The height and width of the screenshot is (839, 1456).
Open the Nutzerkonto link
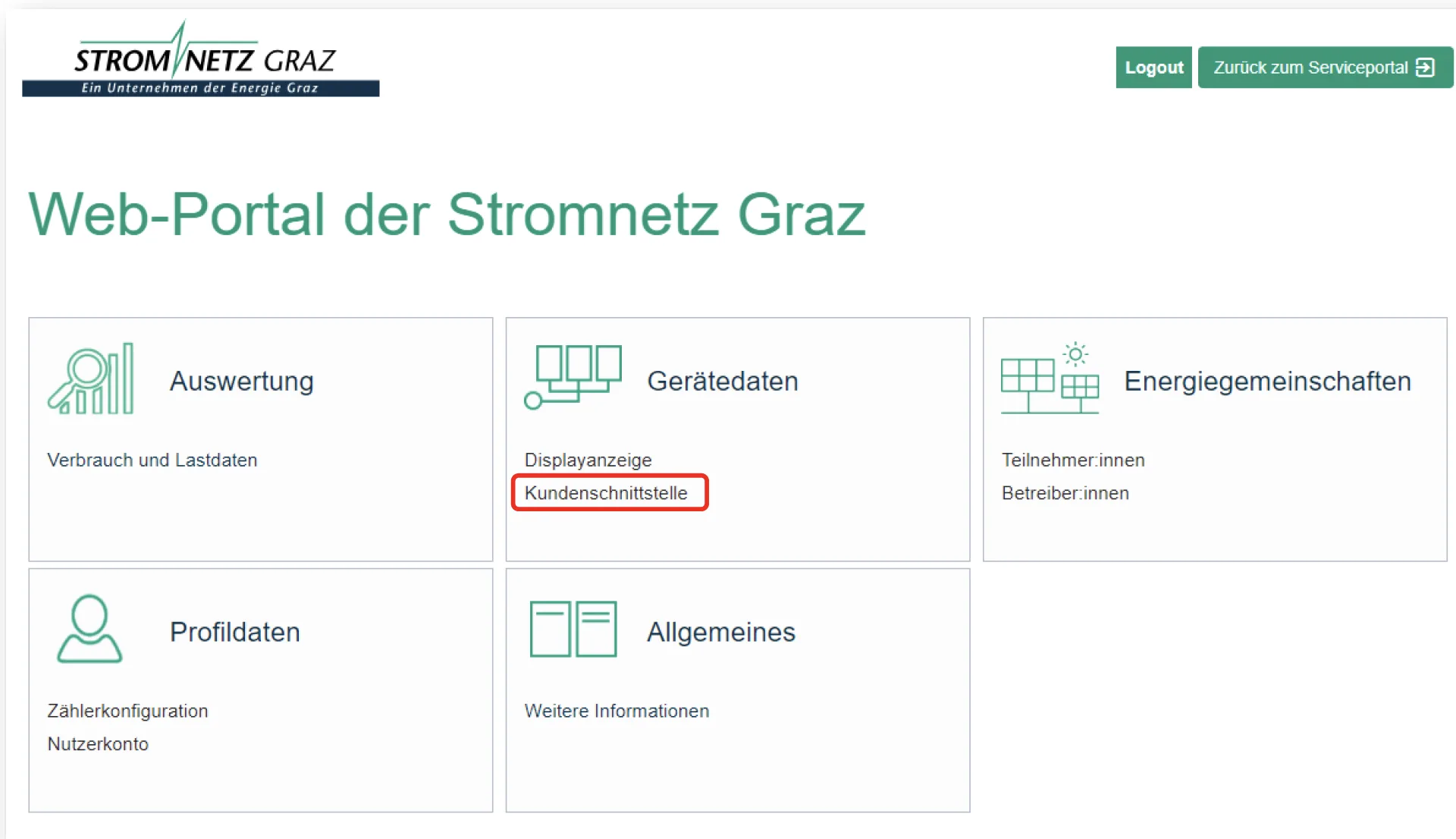(x=98, y=744)
